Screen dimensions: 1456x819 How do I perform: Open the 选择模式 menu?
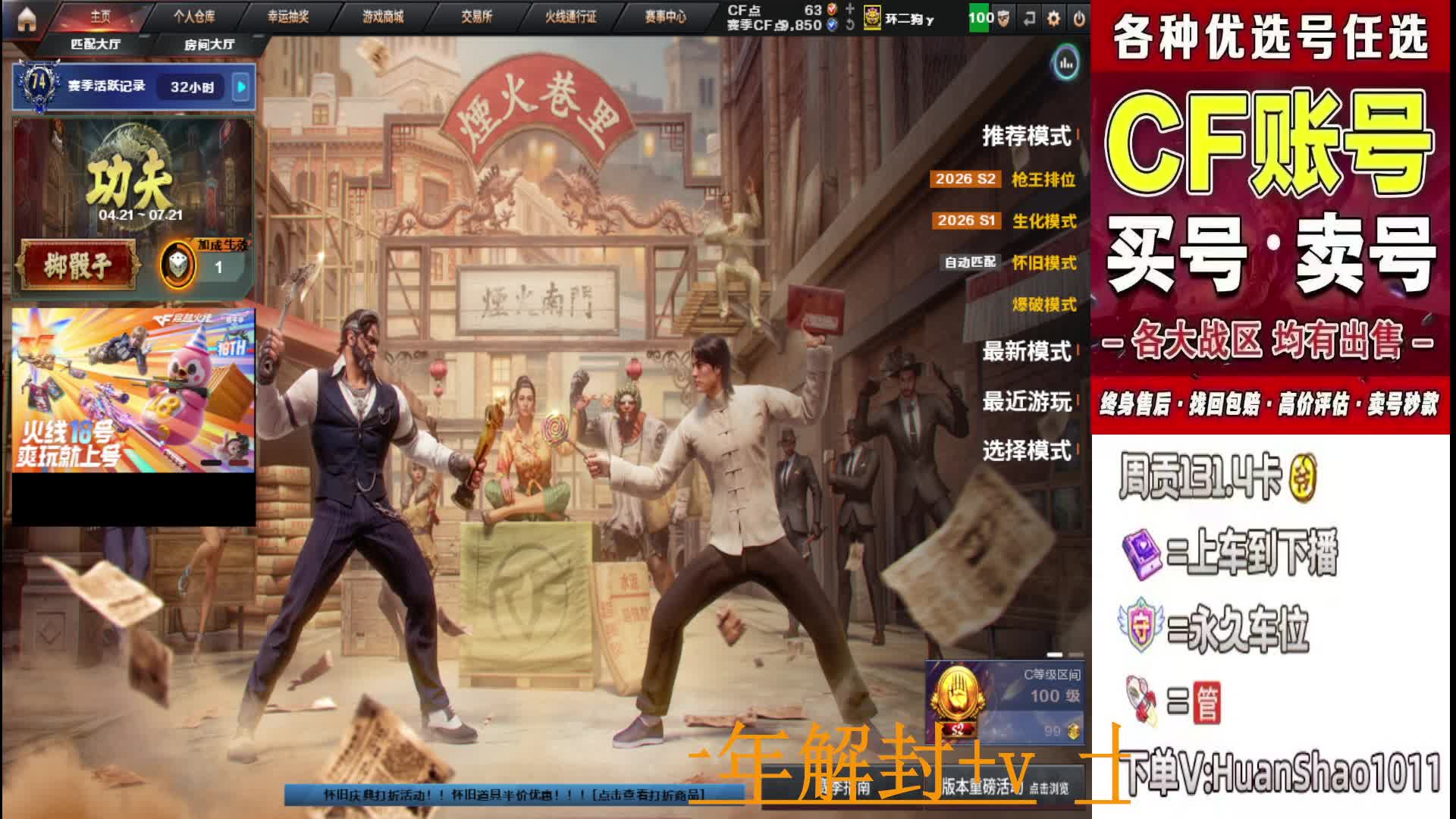1026,450
